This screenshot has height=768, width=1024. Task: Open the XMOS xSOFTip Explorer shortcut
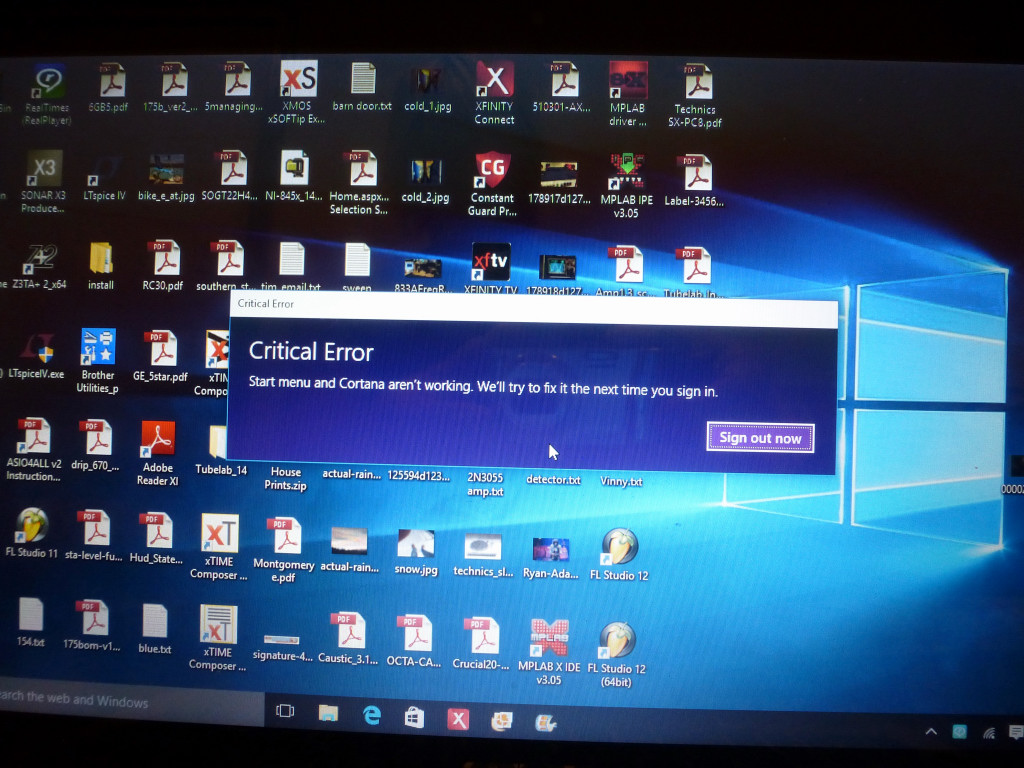pyautogui.click(x=298, y=93)
